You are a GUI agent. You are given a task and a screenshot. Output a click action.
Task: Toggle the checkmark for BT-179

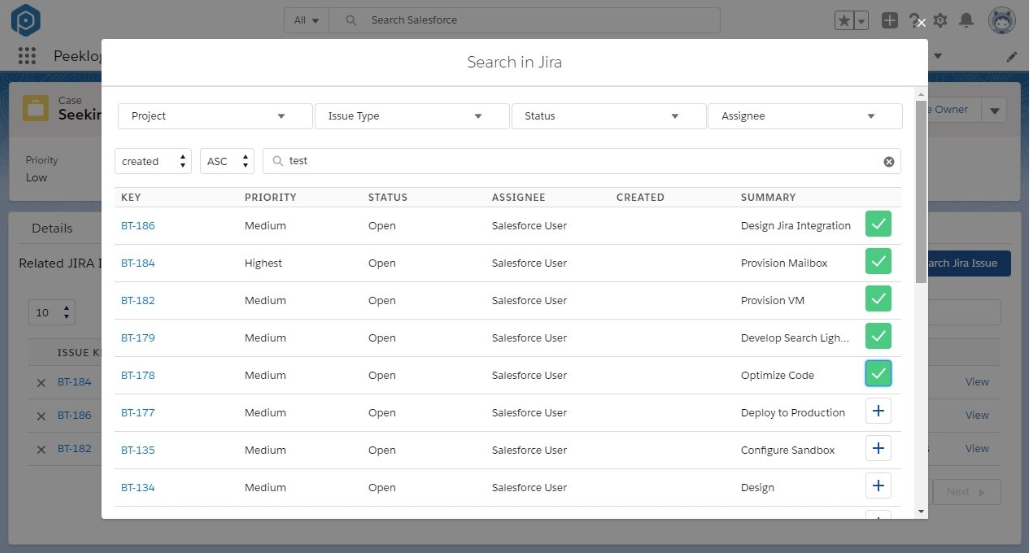pyautogui.click(x=878, y=336)
